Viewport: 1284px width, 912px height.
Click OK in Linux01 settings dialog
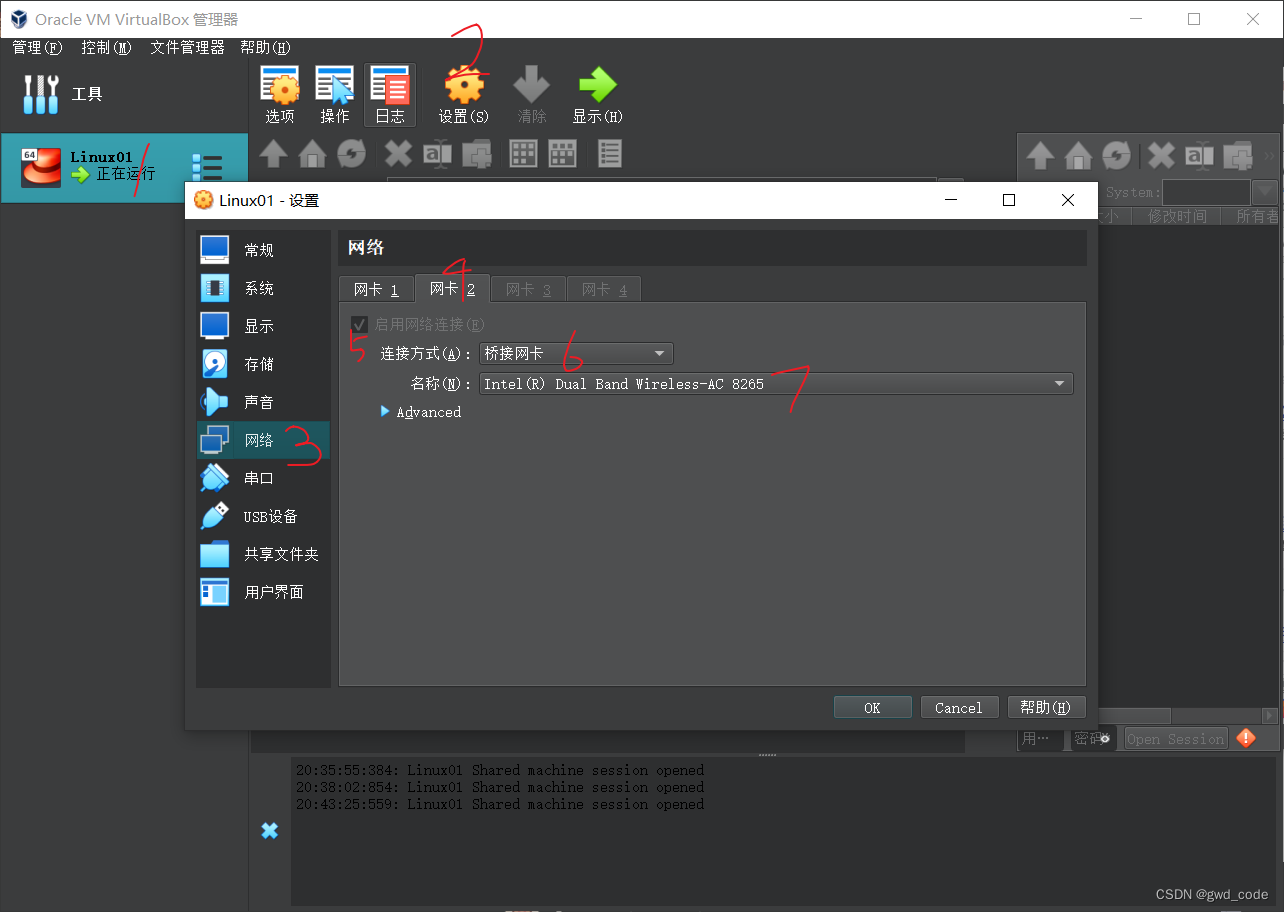(x=872, y=707)
